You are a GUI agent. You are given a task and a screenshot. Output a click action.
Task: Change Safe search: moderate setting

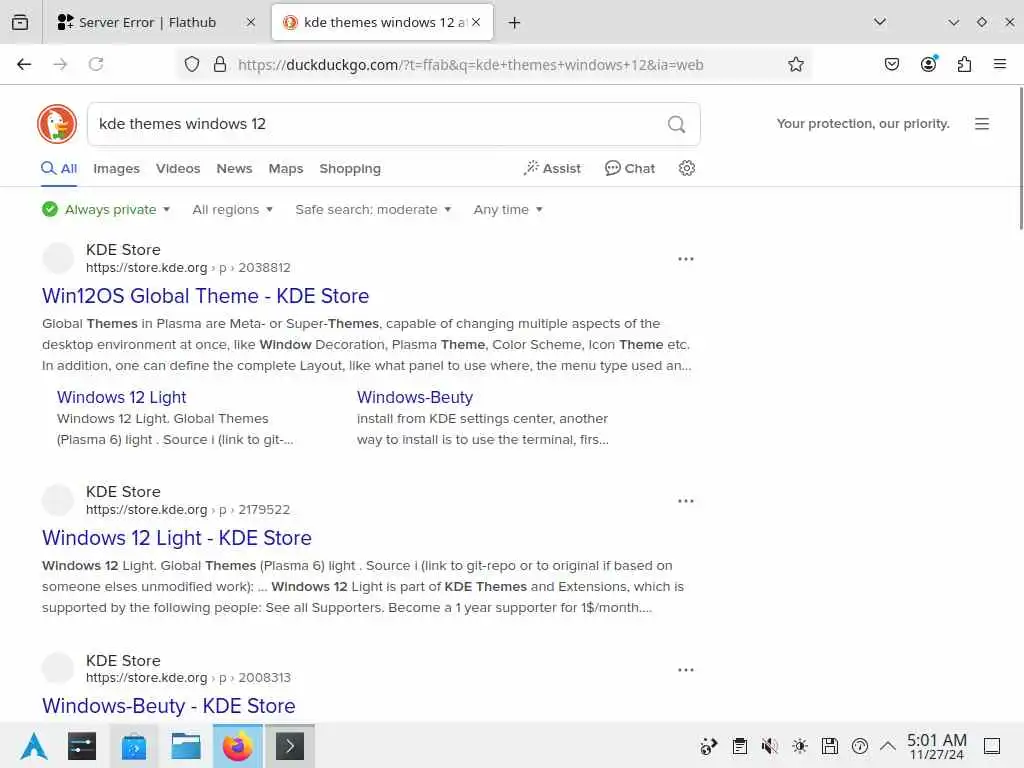373,210
